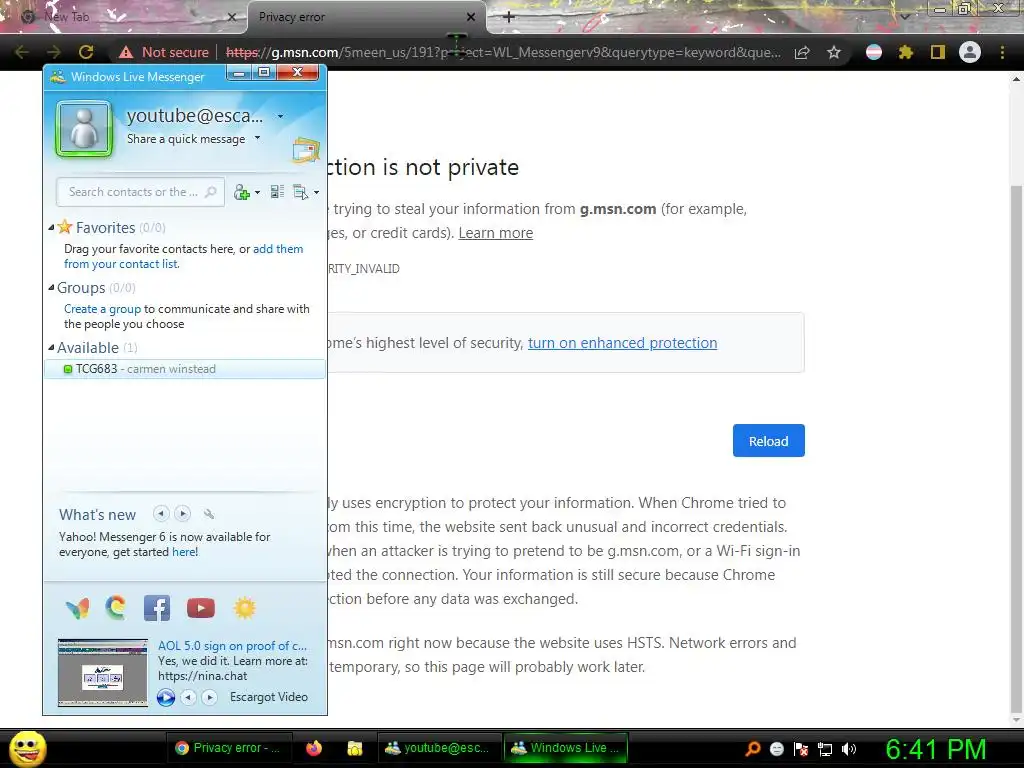Open the Show menu dropdown arrow
1024x768 pixels.
coord(316,193)
